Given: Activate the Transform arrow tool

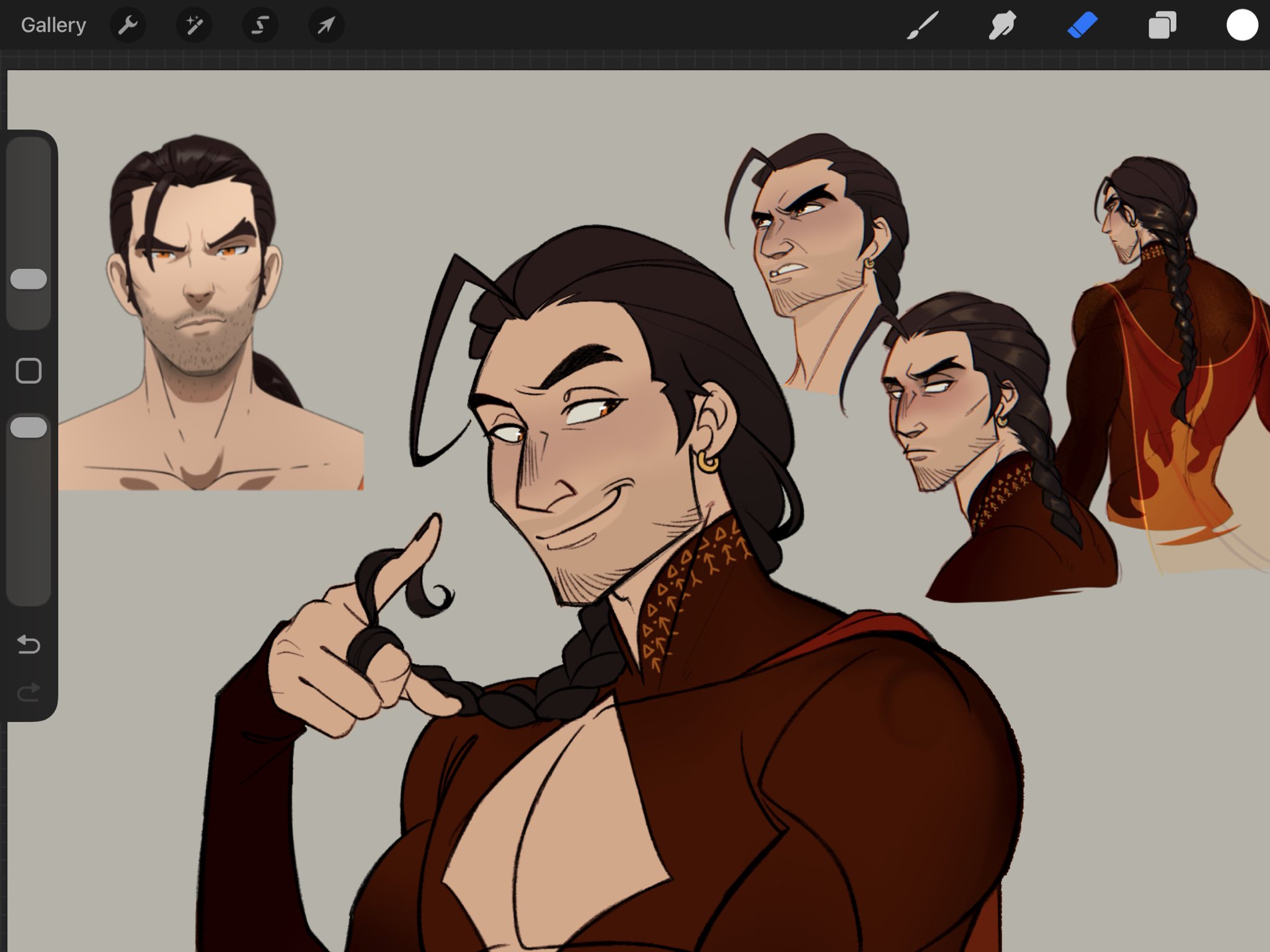Looking at the screenshot, I should (x=326, y=25).
